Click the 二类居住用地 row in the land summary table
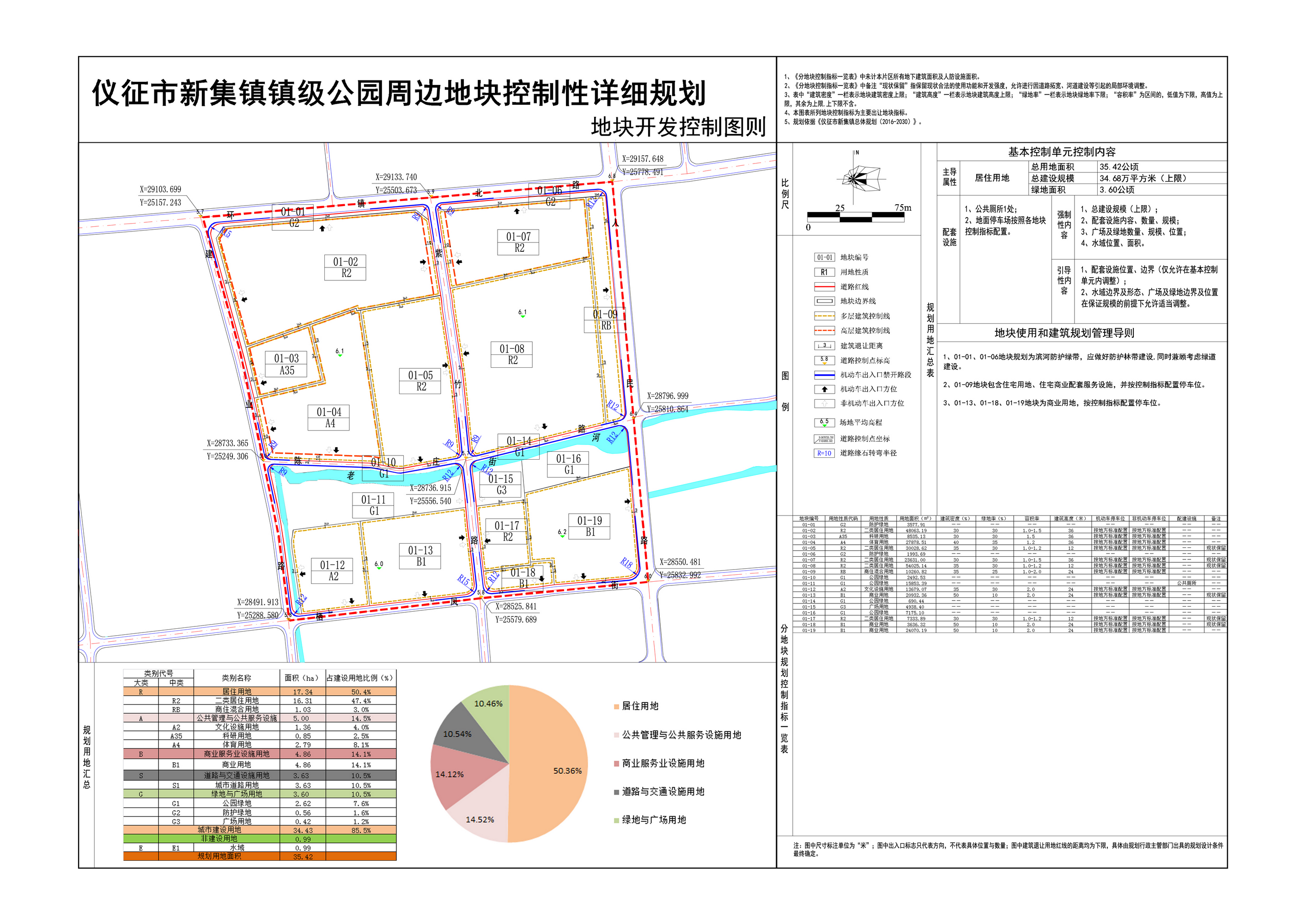Viewport: 1307px width, 924px height. click(x=260, y=701)
